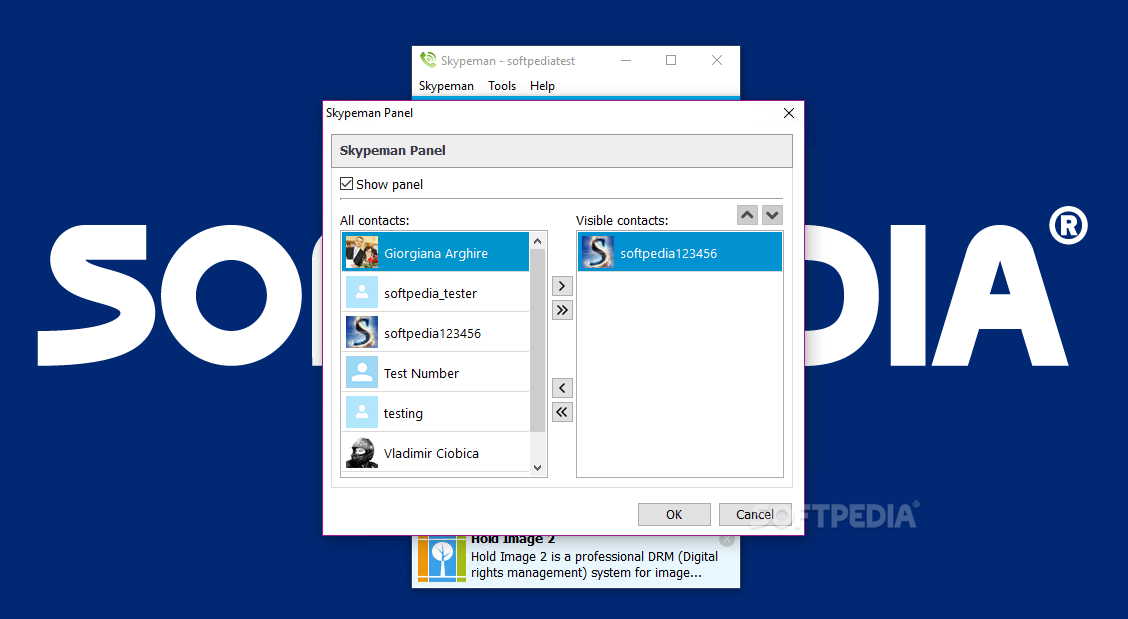This screenshot has width=1128, height=619.
Task: Select softpedia_tester in All contacts
Action: (436, 292)
